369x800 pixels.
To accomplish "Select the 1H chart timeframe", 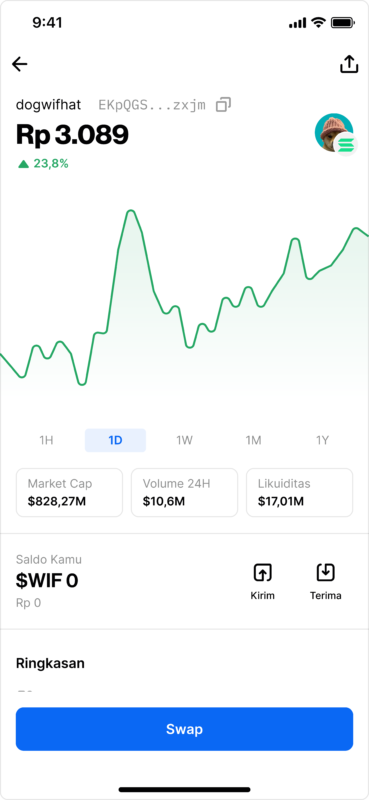I will coord(46,440).
